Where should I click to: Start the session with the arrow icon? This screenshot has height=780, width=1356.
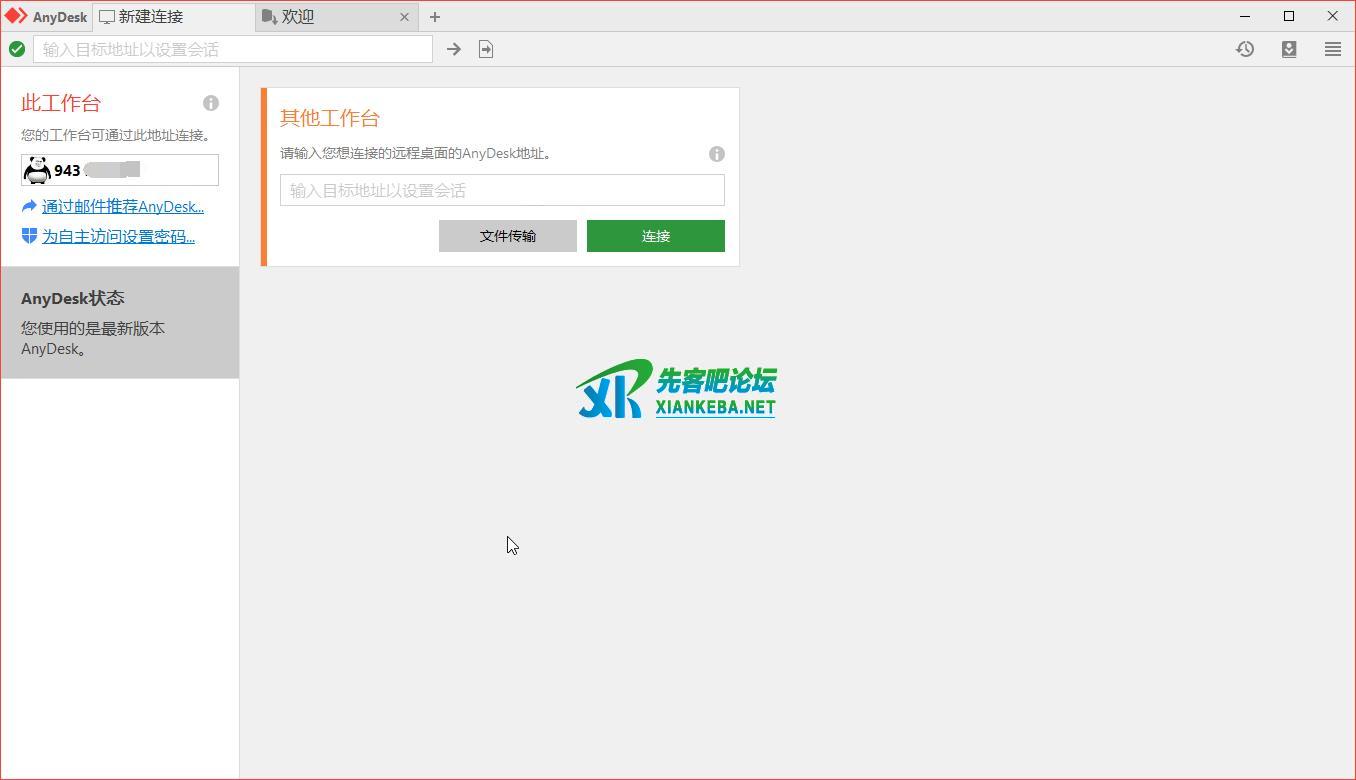click(x=453, y=48)
